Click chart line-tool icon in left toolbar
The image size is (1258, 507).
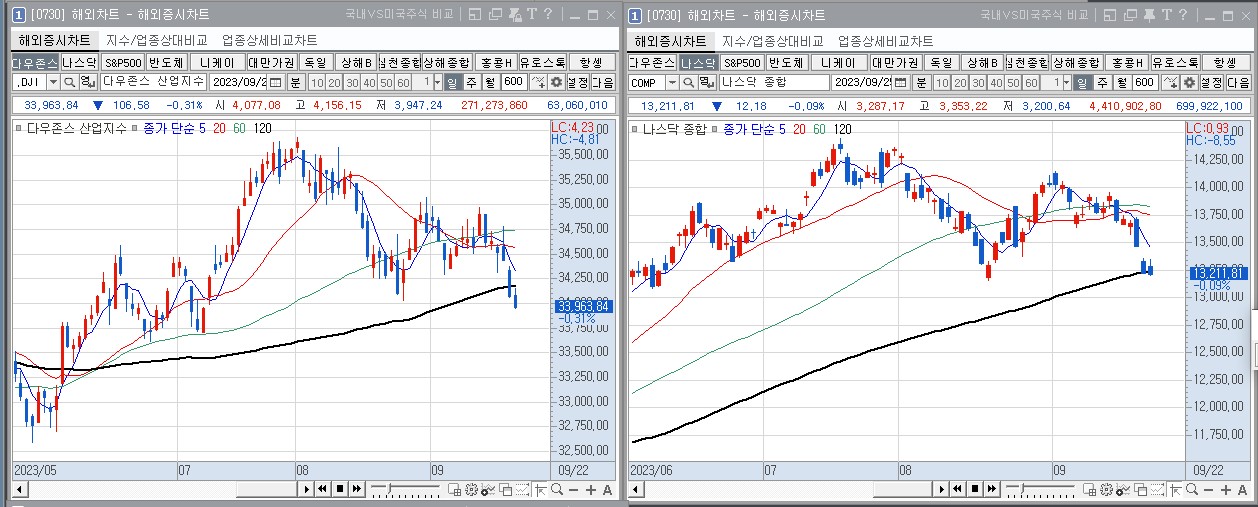click(537, 82)
